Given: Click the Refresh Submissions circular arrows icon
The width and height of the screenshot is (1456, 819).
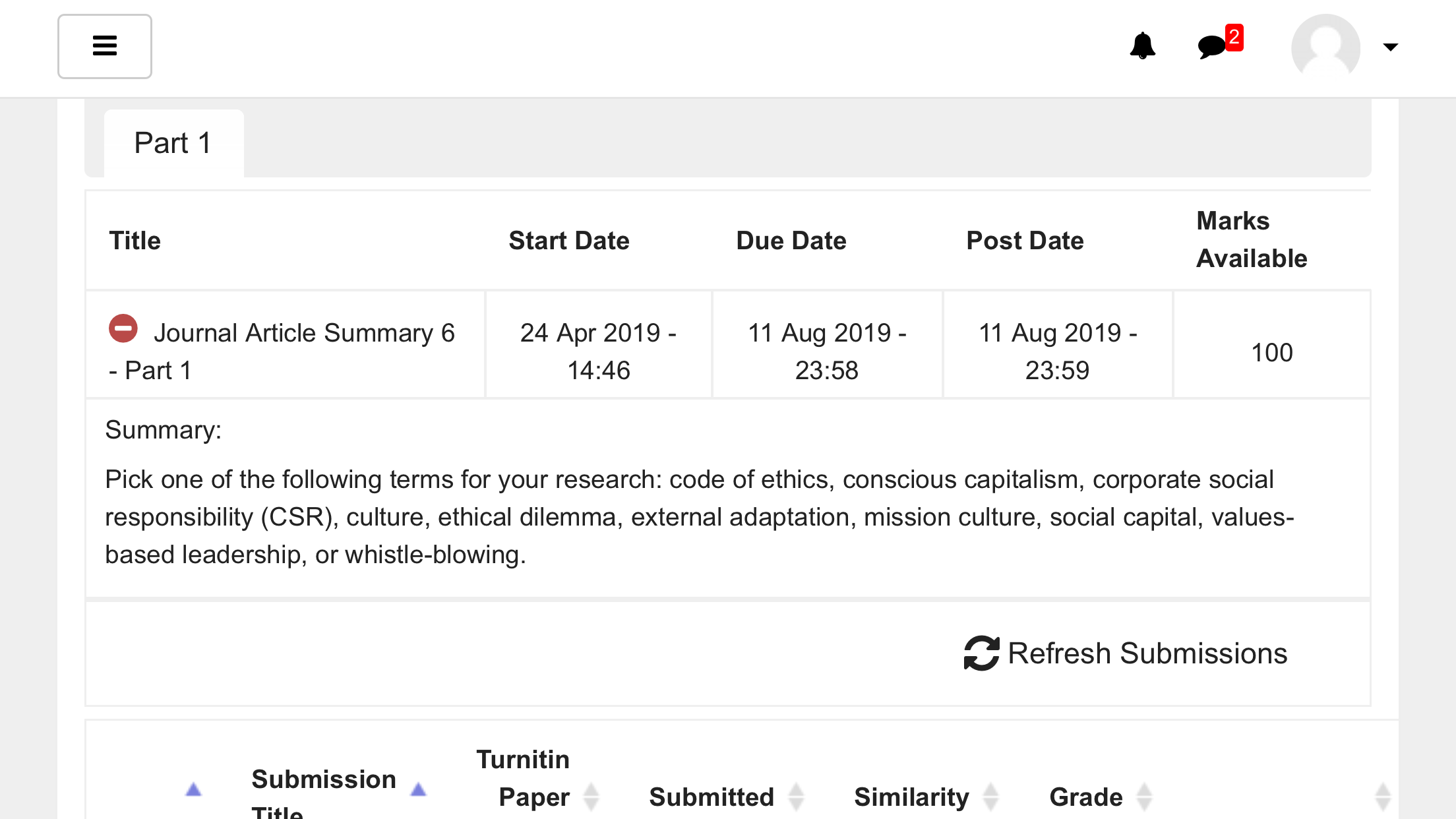Looking at the screenshot, I should point(981,653).
